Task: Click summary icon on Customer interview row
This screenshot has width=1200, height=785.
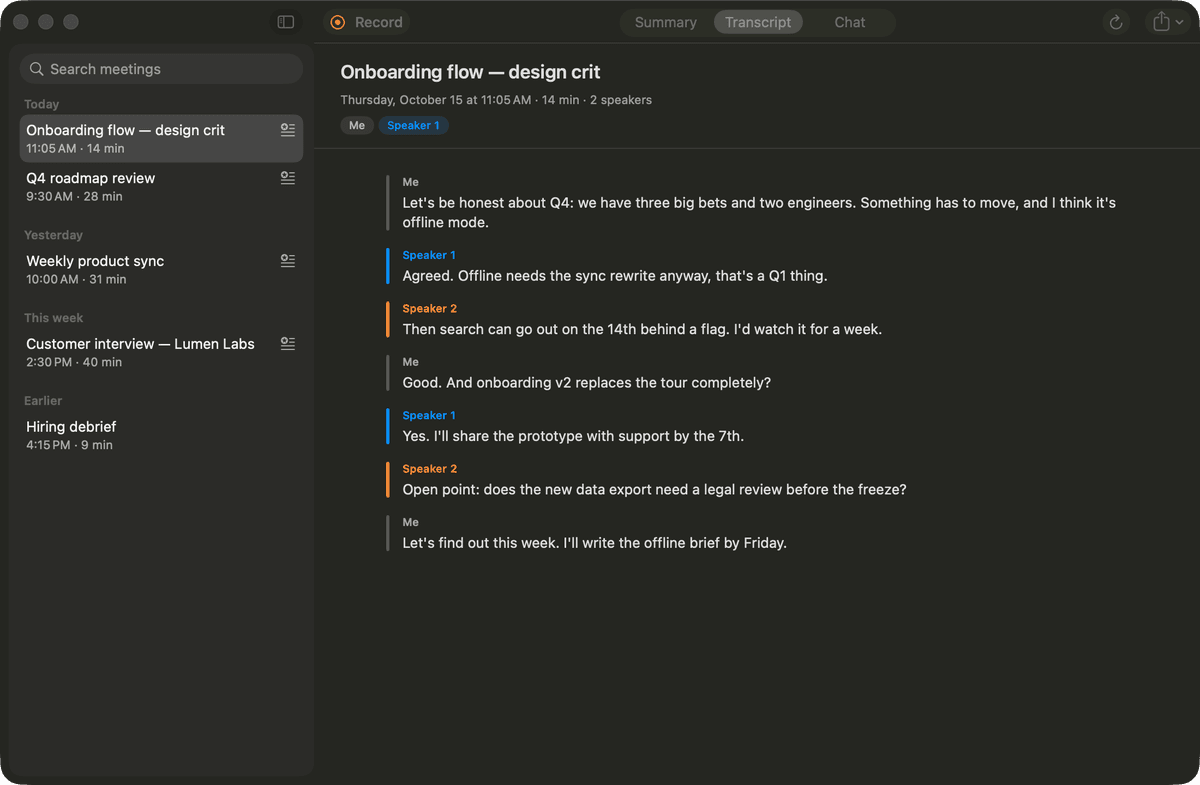Action: click(x=288, y=344)
